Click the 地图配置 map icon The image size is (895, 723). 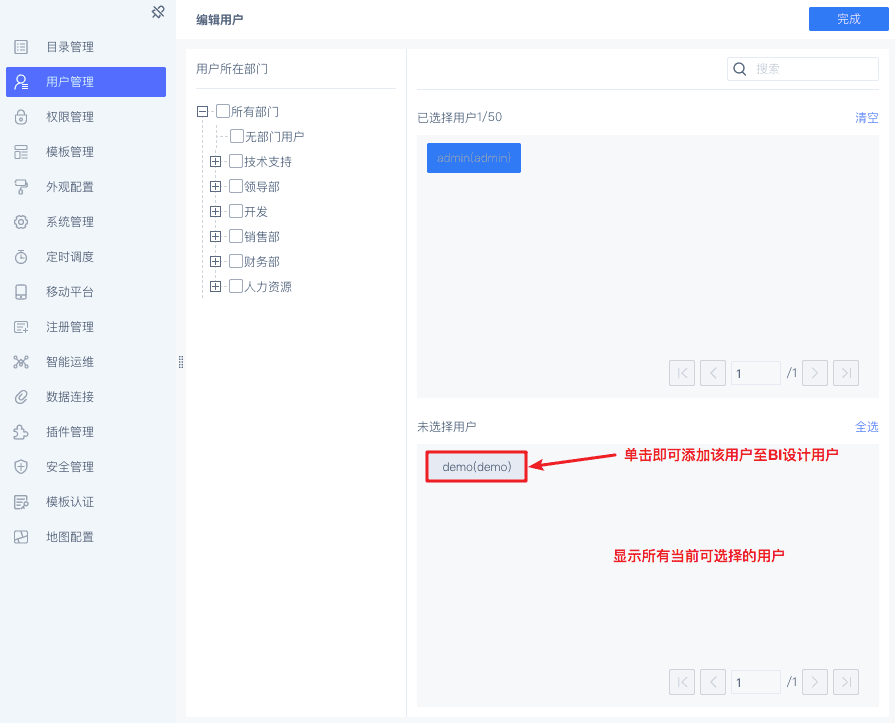[x=21, y=537]
